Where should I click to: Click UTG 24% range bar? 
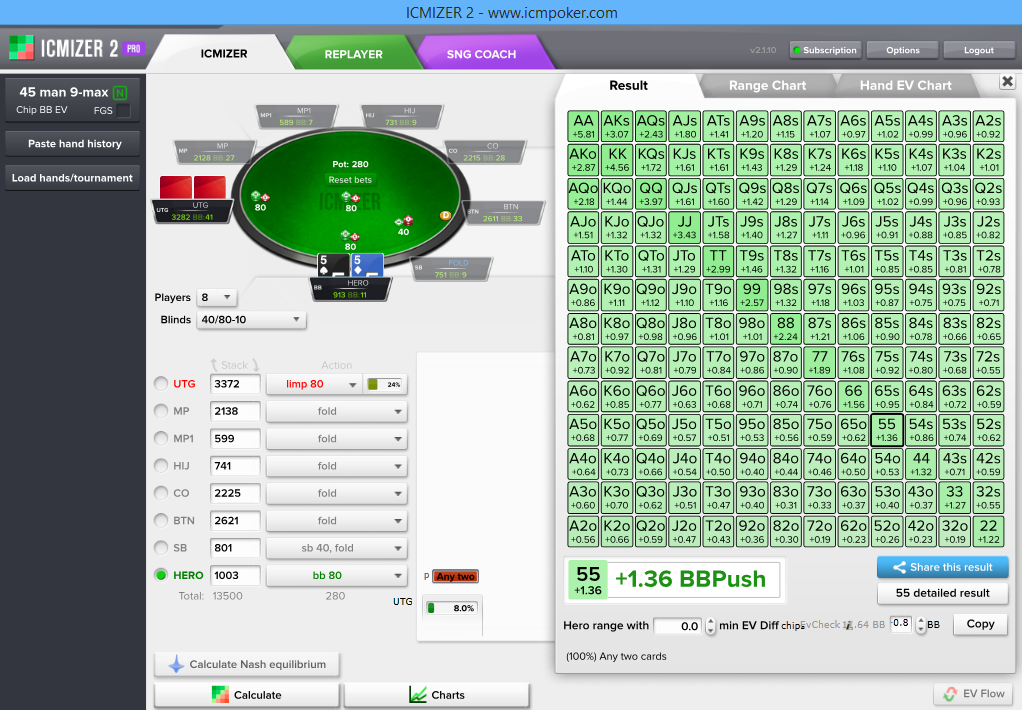pyautogui.click(x=385, y=384)
